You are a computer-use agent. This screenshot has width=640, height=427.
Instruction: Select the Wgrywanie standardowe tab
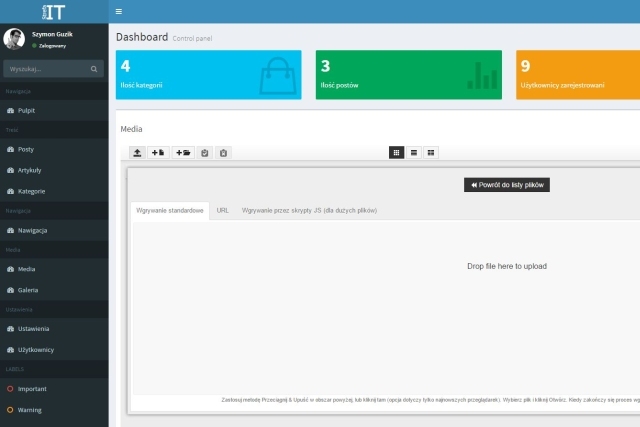[x=170, y=211]
